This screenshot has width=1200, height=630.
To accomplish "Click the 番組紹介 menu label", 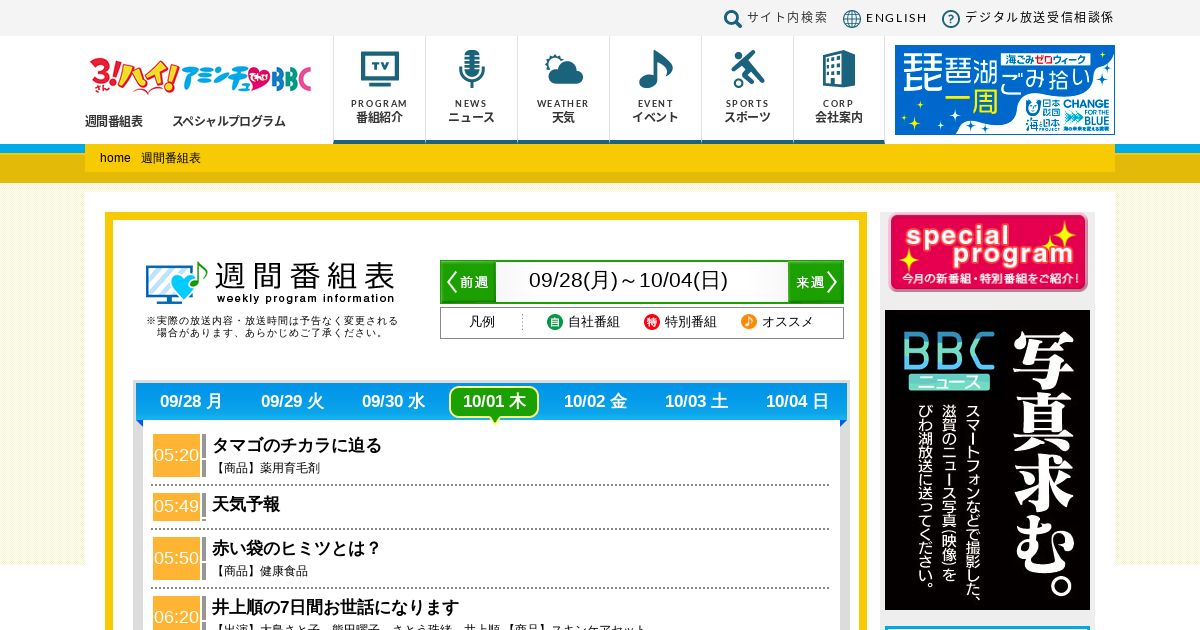I will click(379, 117).
